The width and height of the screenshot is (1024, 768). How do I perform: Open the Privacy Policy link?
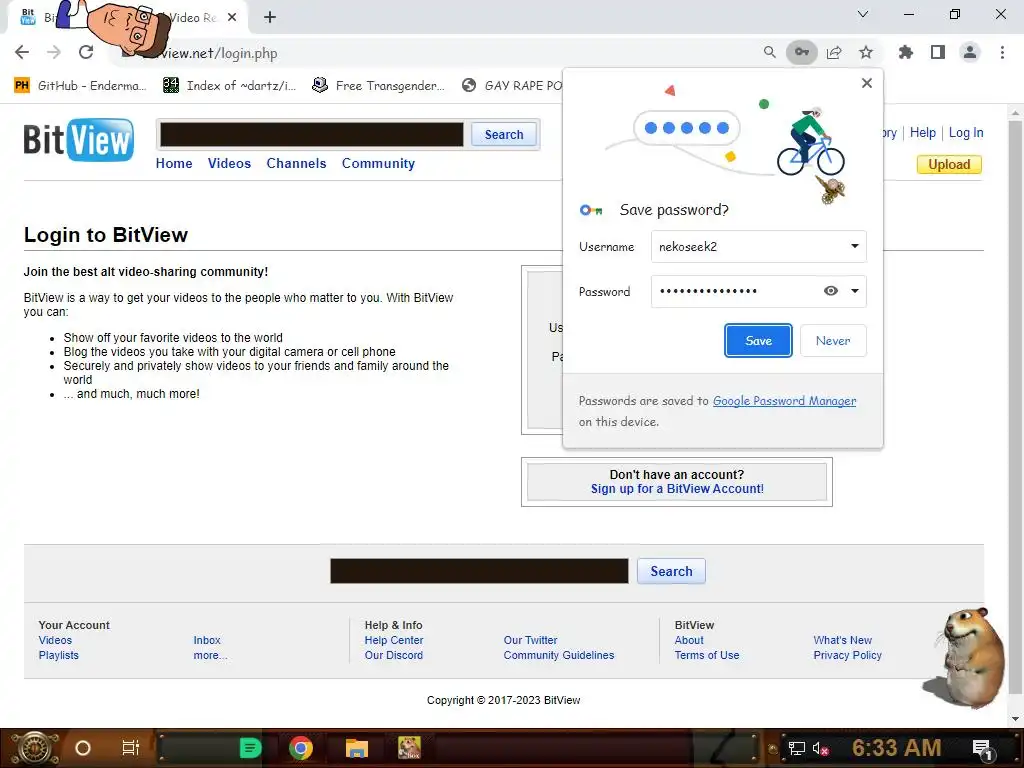(847, 655)
